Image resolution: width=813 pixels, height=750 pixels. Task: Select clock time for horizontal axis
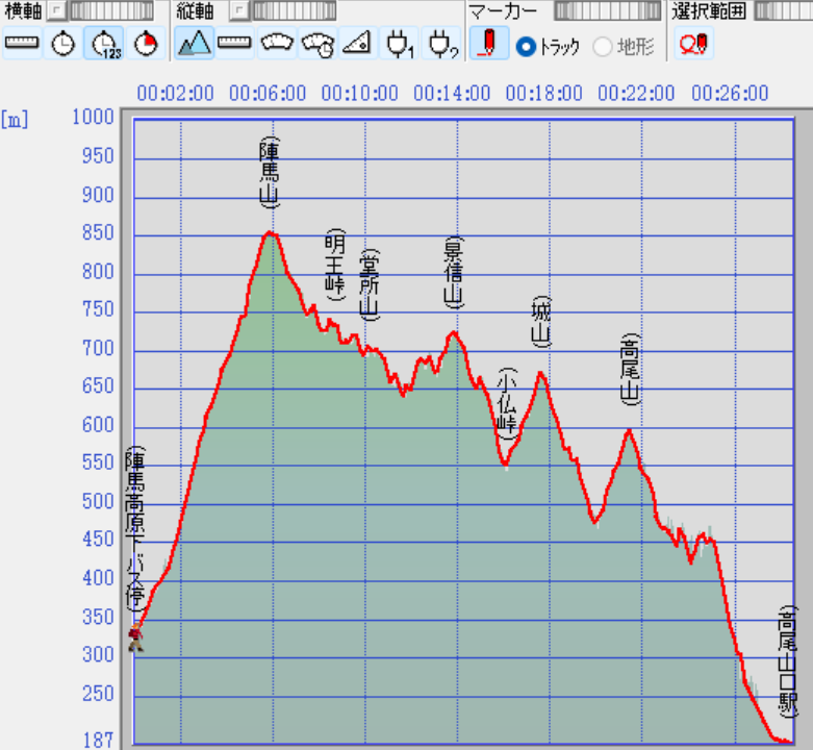pos(63,44)
